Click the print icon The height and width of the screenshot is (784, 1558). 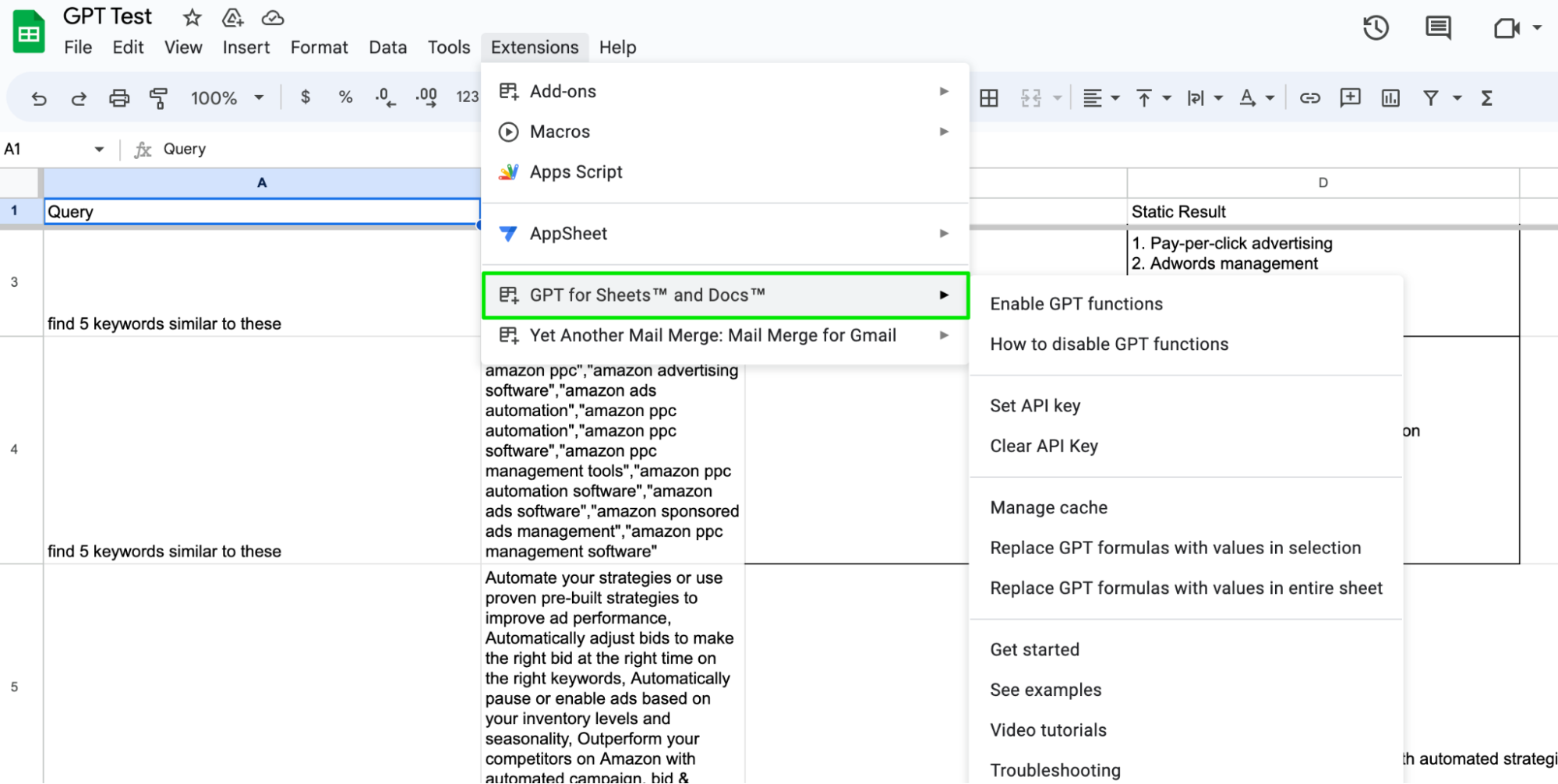coord(119,98)
